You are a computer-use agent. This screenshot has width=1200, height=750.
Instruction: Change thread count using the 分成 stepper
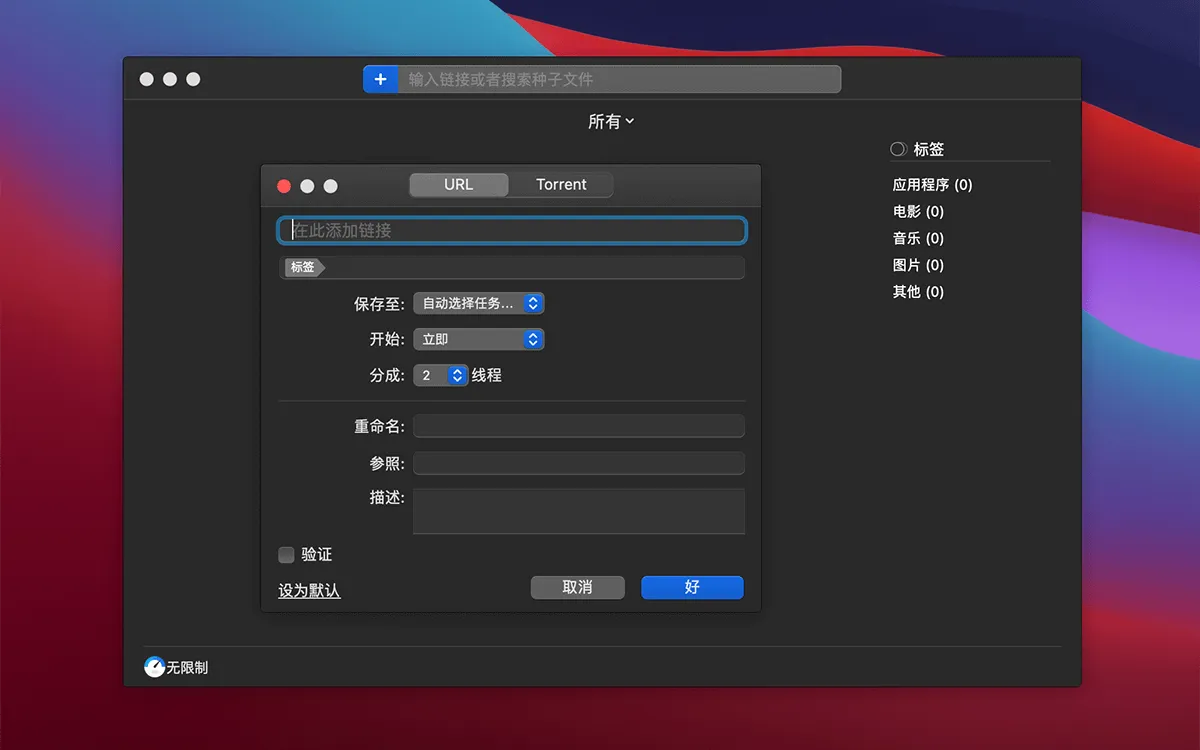tap(457, 375)
